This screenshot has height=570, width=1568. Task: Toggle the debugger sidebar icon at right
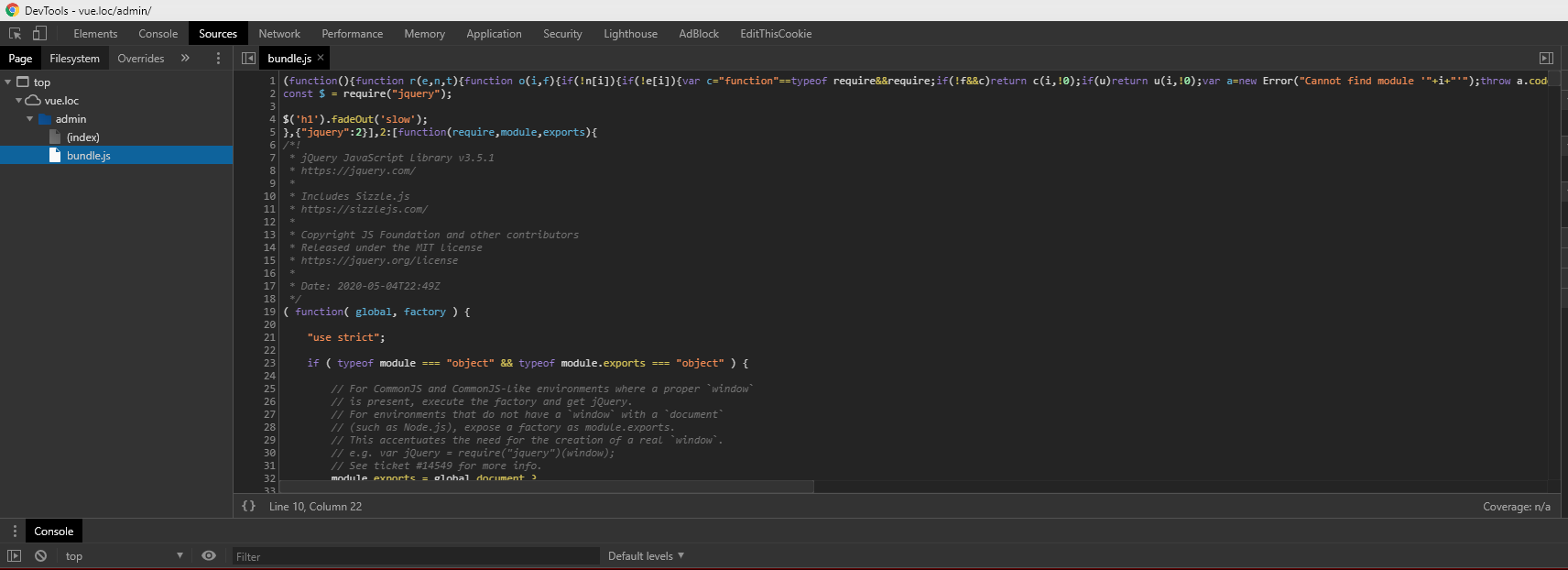point(1546,58)
